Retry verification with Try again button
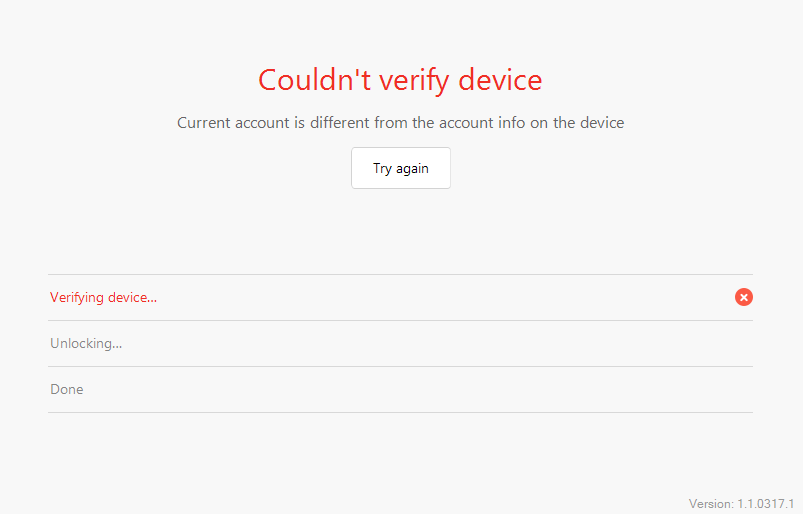803x514 pixels. click(401, 168)
